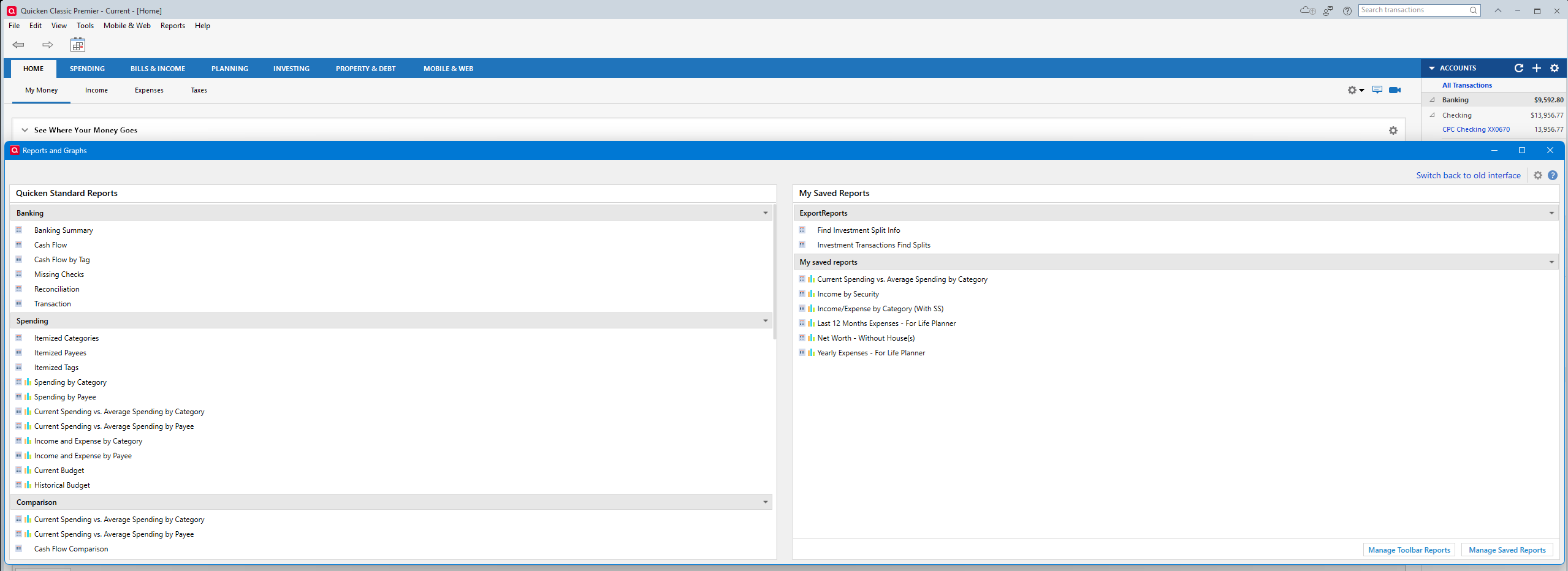The image size is (1568, 571).
Task: Click graph icon beside Spending by Category
Action: 28,382
